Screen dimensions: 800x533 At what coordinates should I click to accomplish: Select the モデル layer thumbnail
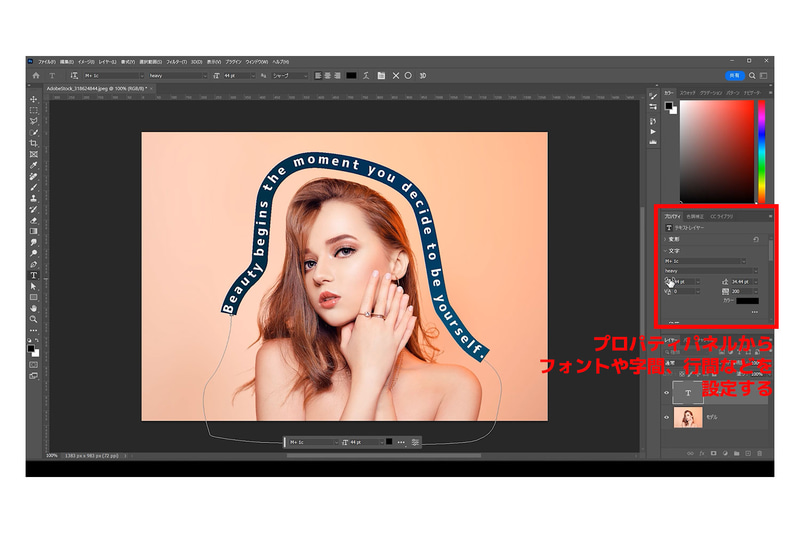688,417
